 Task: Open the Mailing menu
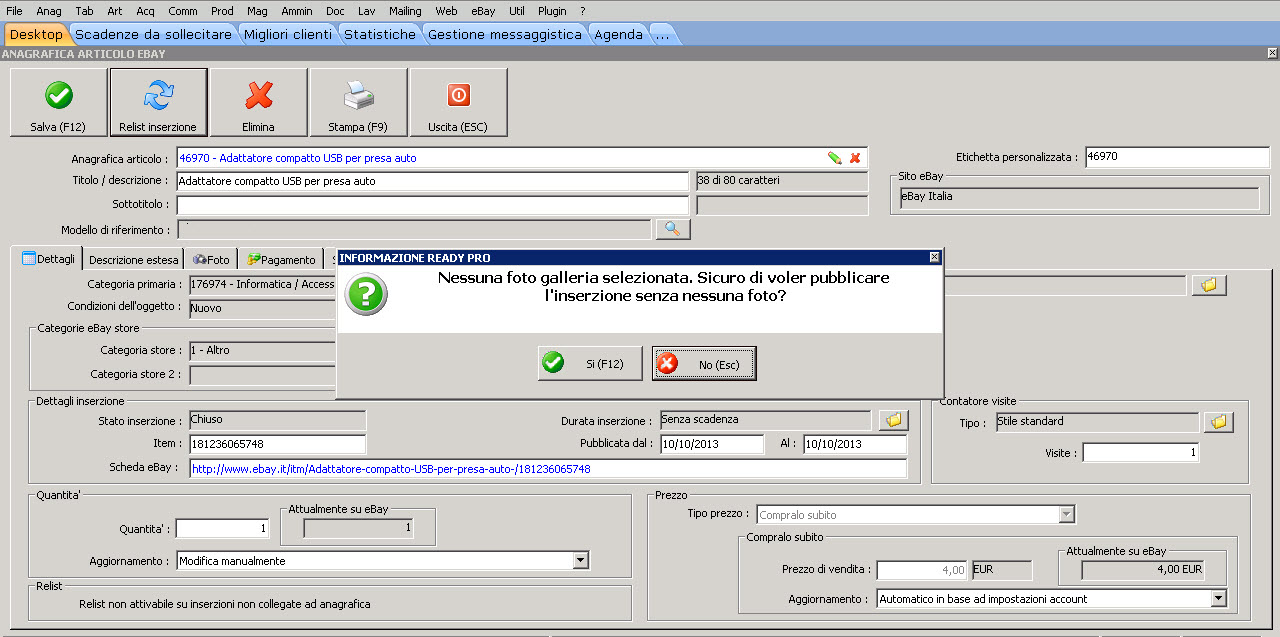(405, 10)
